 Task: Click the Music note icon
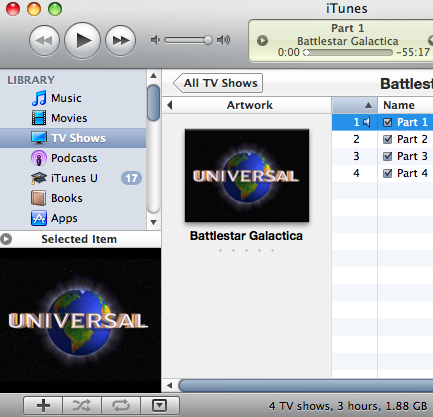39,98
